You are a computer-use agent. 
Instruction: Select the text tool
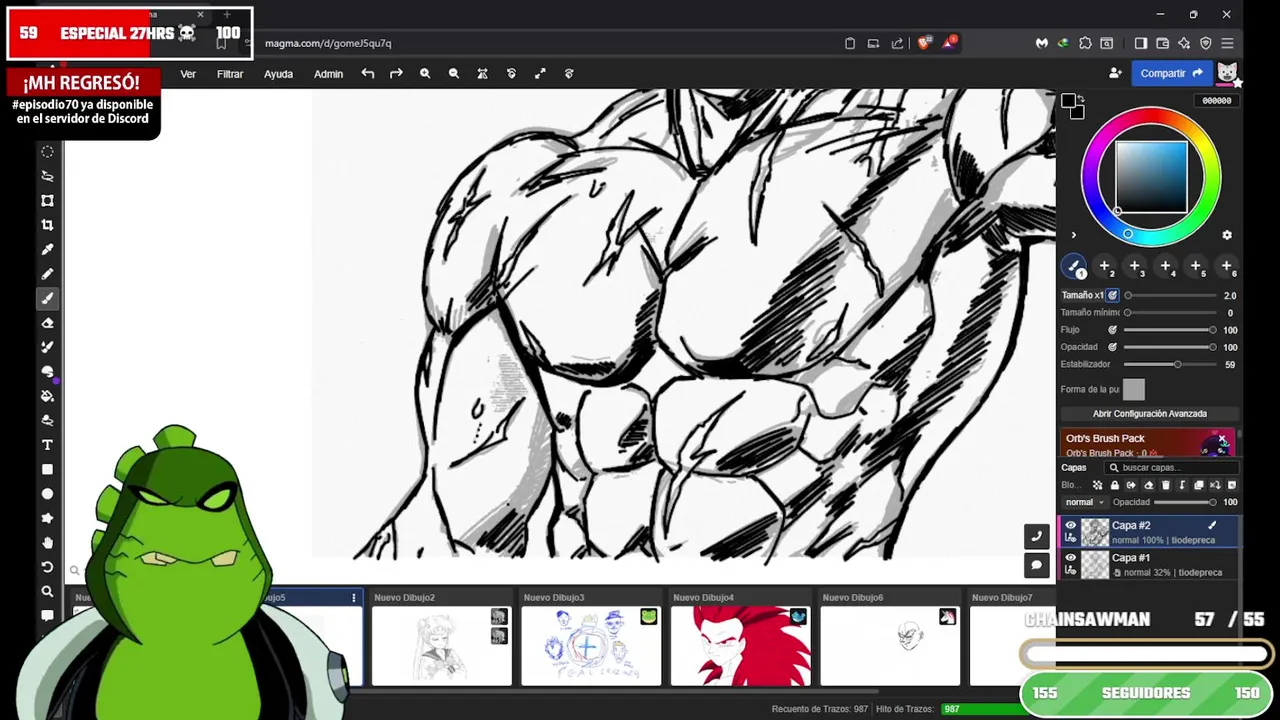pos(47,445)
